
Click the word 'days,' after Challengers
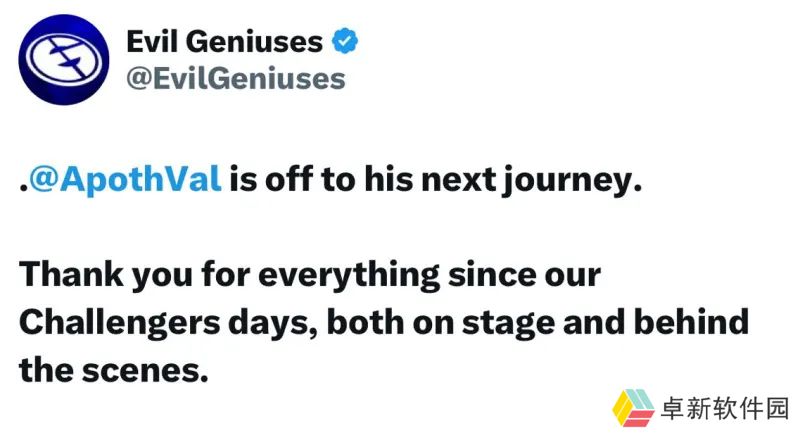pos(273,323)
